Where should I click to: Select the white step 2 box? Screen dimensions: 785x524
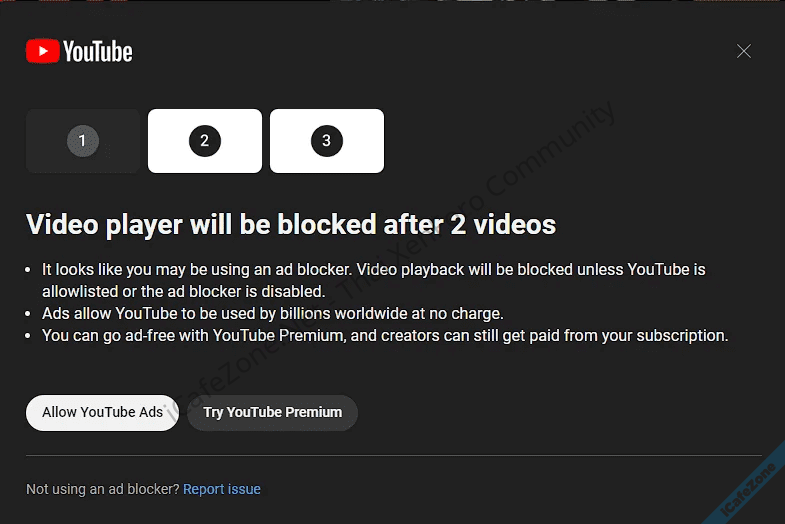point(205,141)
